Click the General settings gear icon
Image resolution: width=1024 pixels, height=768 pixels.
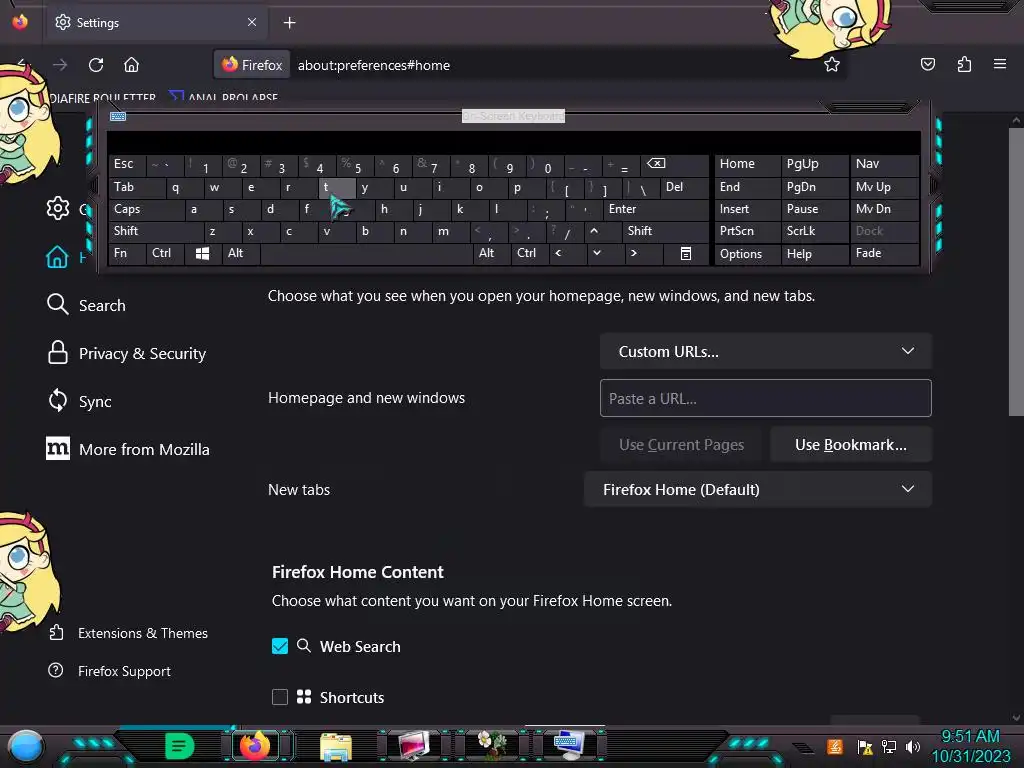(x=57, y=208)
